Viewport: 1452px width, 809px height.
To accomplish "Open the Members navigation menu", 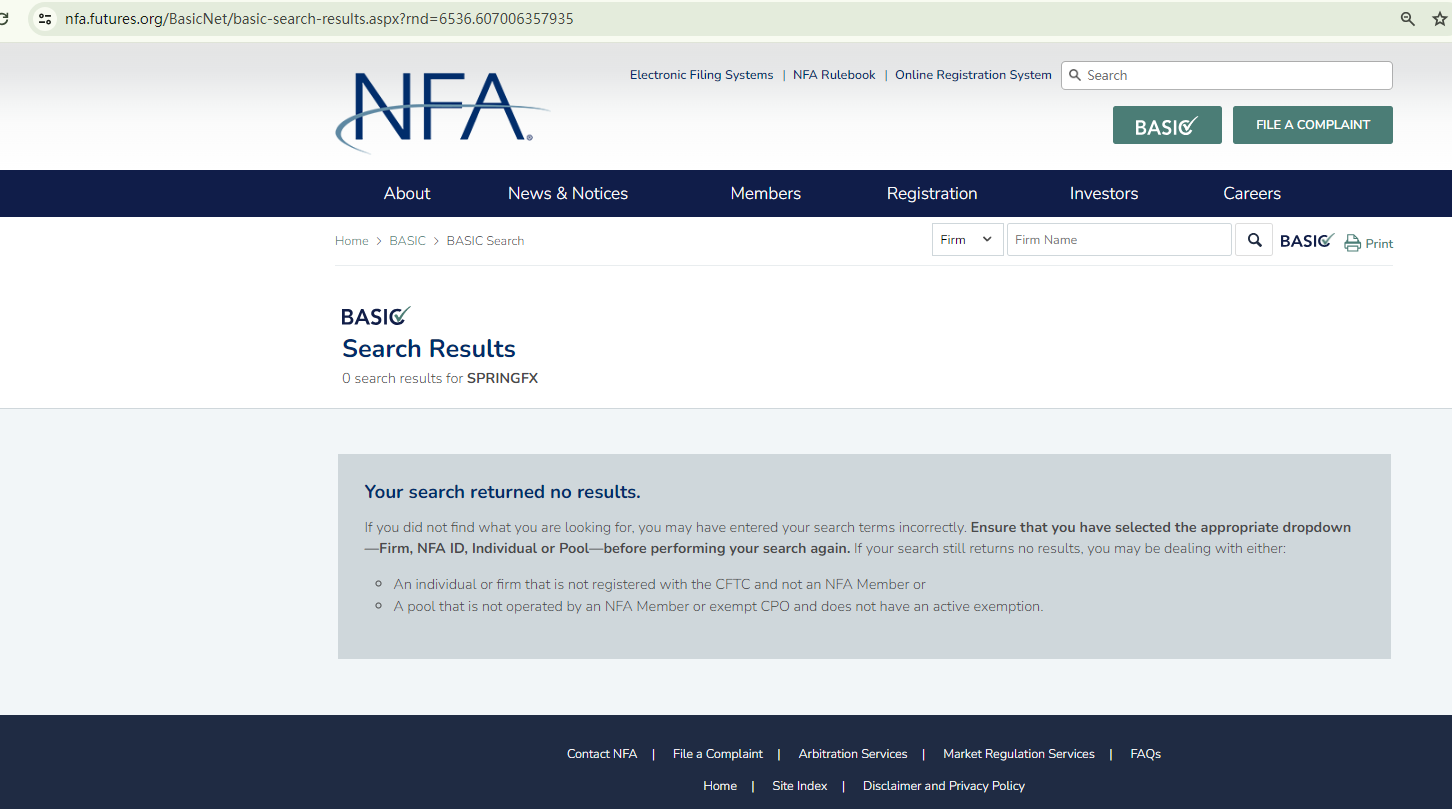I will pos(765,194).
